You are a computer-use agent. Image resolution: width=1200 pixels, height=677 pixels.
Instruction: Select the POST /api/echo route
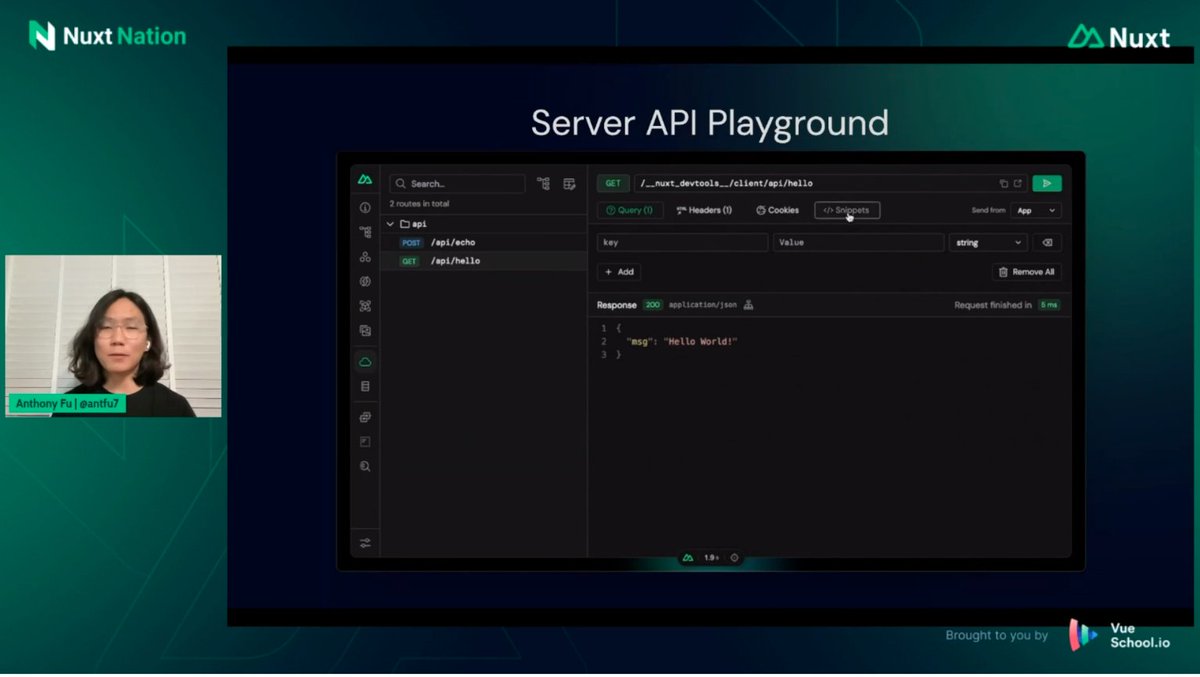coord(483,242)
